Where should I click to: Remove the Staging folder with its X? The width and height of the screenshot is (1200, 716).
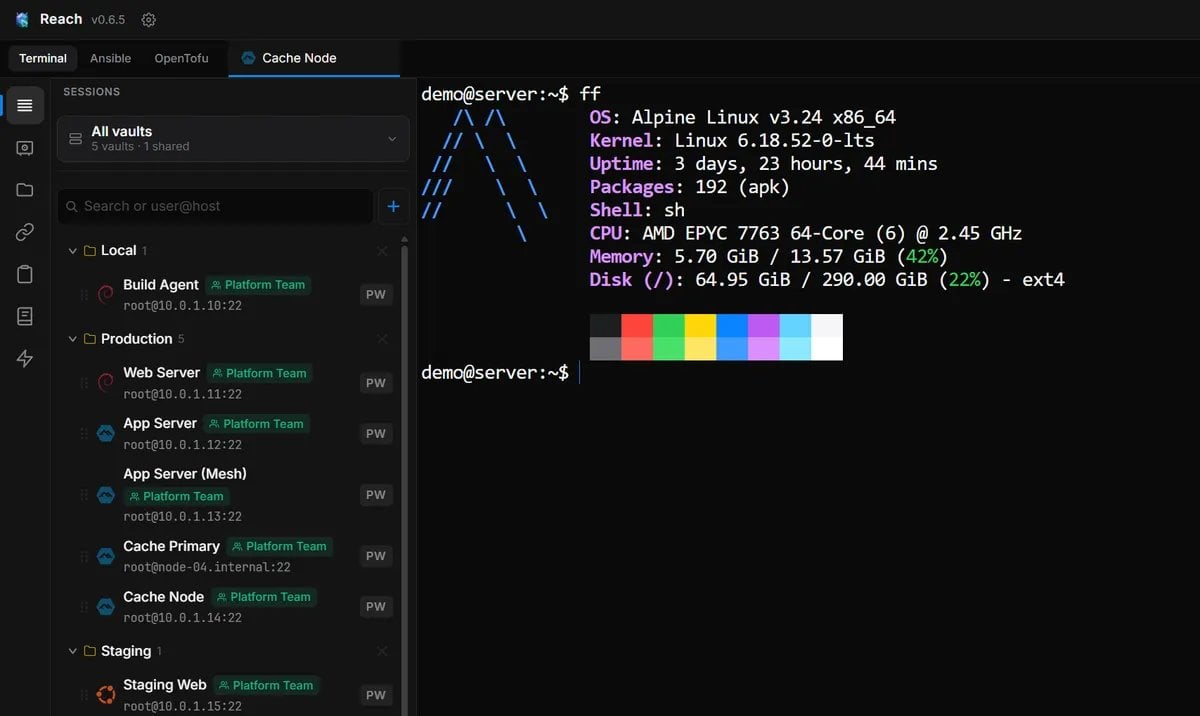point(382,651)
